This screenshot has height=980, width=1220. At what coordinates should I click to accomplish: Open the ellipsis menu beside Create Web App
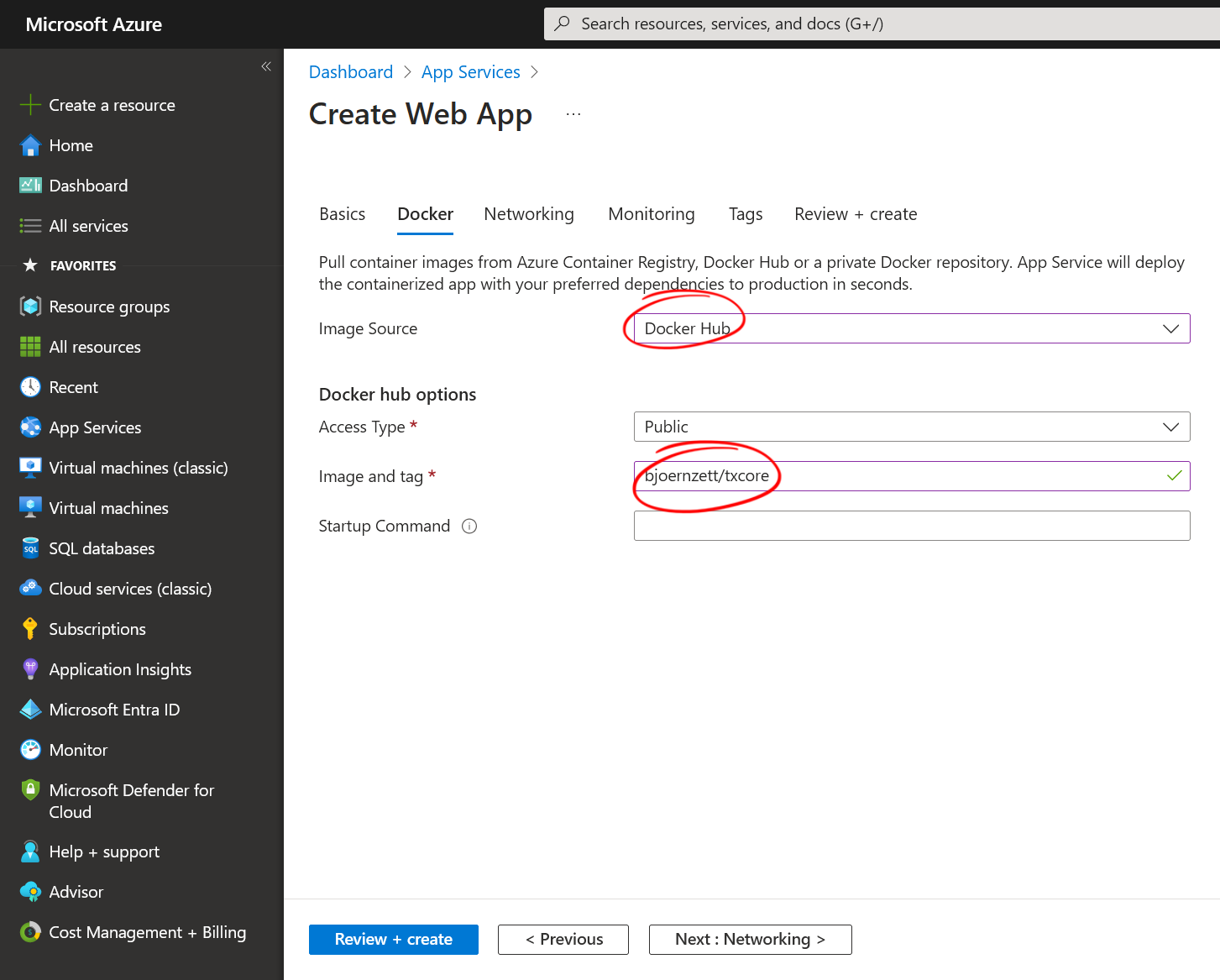pyautogui.click(x=573, y=114)
